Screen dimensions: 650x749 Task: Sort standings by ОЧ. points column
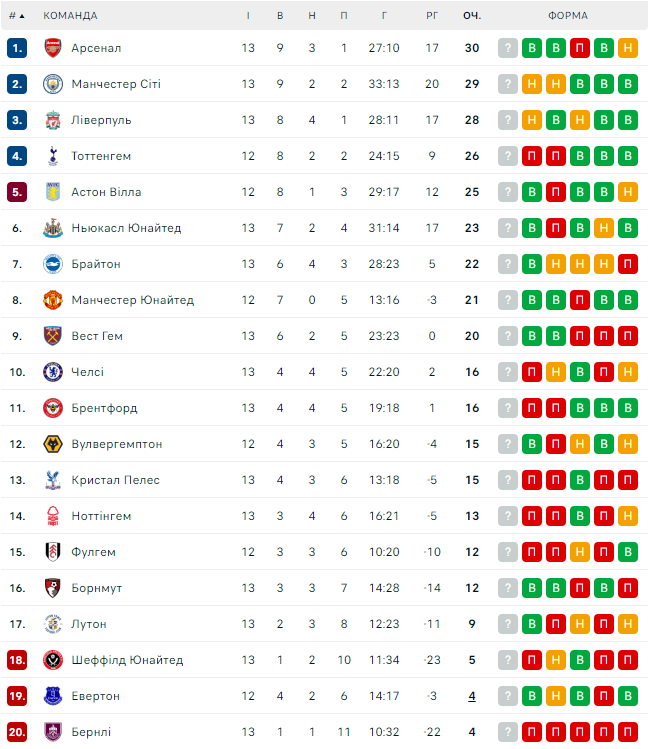pos(472,16)
